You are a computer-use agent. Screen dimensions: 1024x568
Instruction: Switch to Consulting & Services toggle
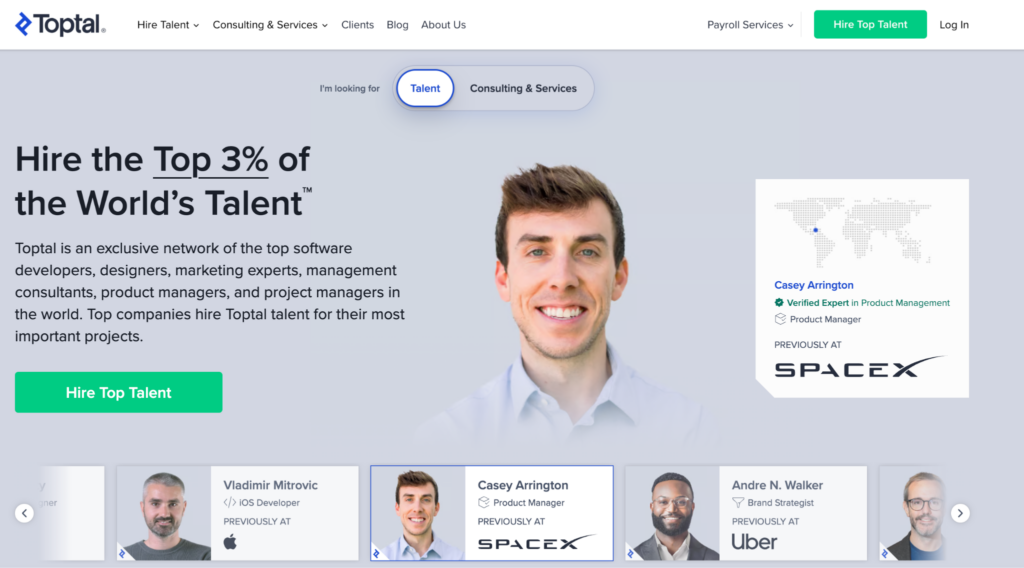(x=523, y=88)
